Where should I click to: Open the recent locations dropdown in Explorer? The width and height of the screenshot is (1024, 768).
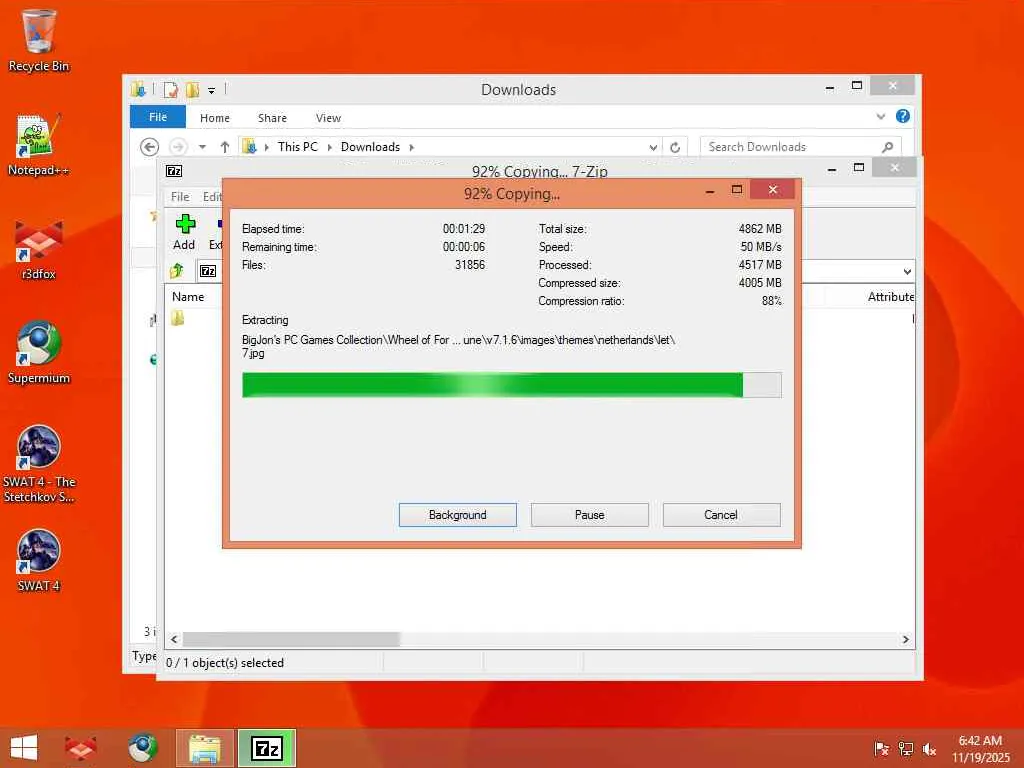coord(202,147)
